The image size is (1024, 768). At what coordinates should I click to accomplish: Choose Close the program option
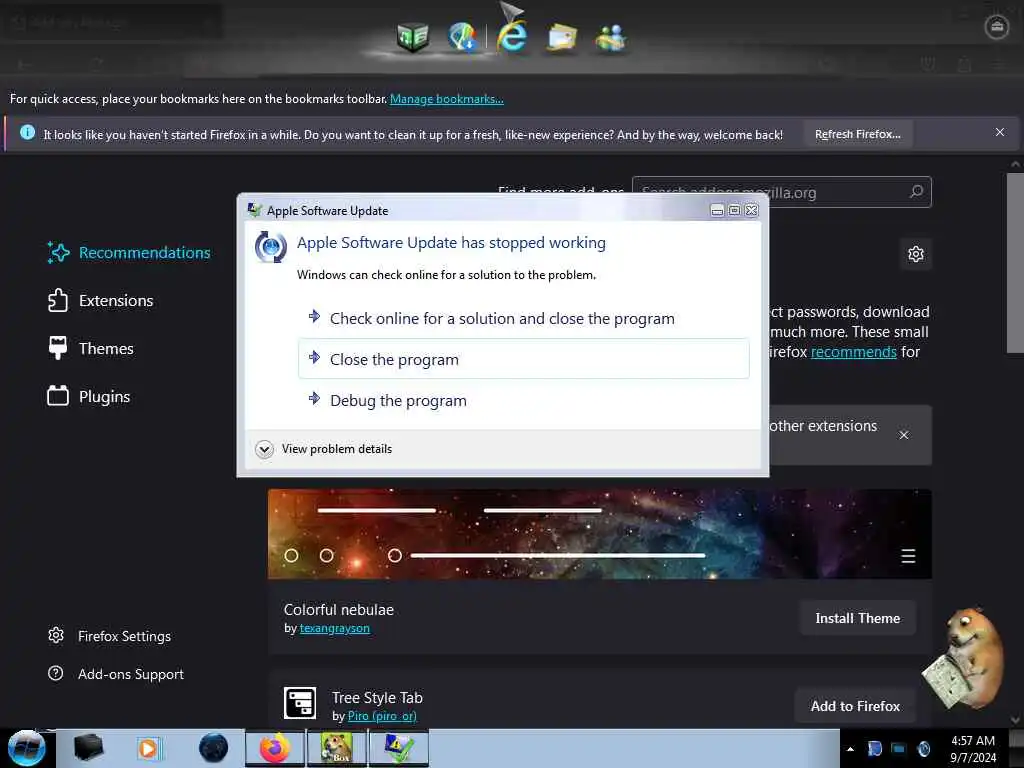click(524, 359)
